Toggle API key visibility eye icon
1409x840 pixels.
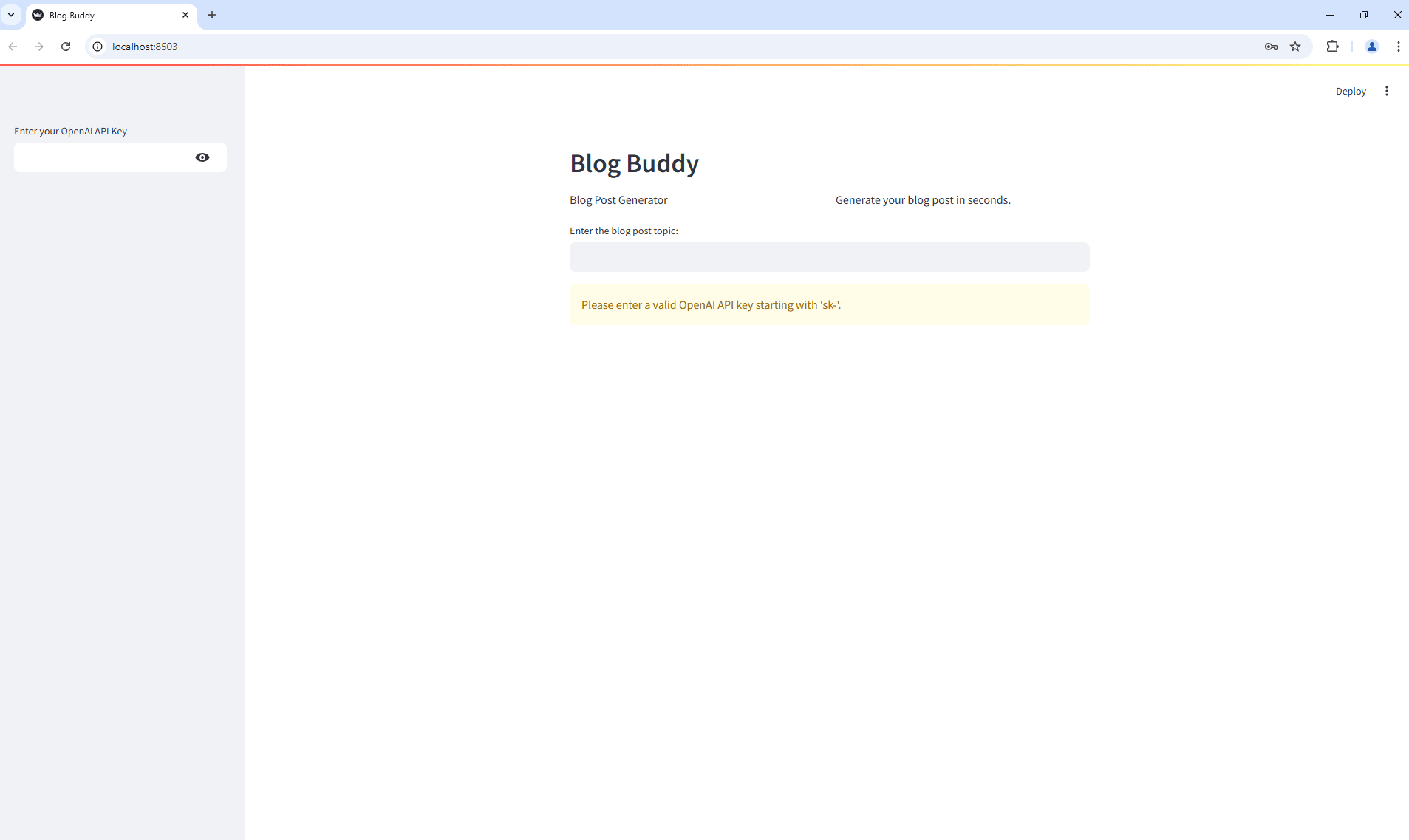point(202,157)
